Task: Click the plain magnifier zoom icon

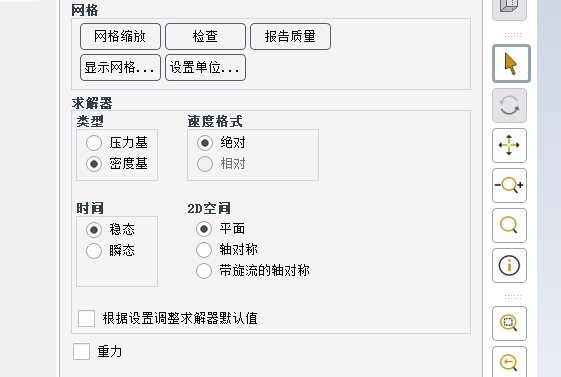Action: 509,225
